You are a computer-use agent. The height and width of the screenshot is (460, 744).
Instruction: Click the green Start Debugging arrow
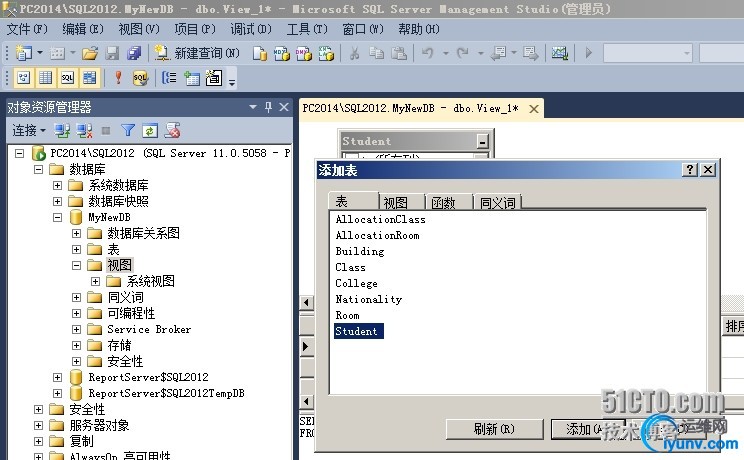pos(589,53)
